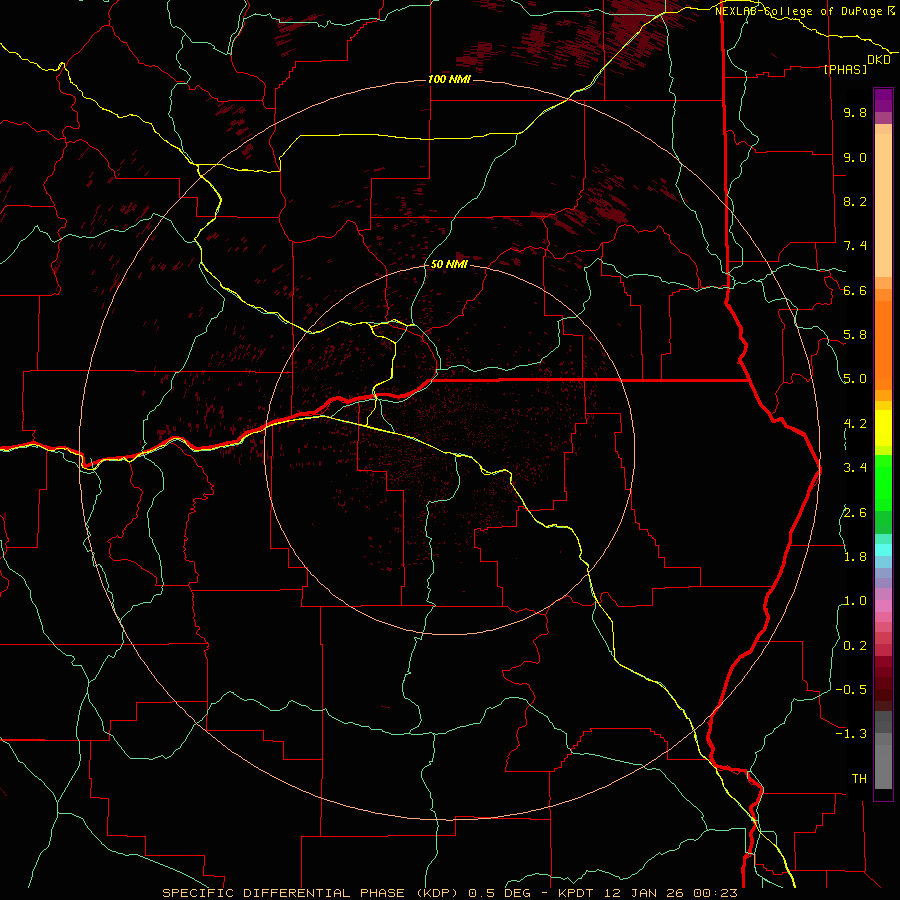Click the 1.8 legend value
Image resolution: width=900 pixels, height=900 pixels.
855,557
